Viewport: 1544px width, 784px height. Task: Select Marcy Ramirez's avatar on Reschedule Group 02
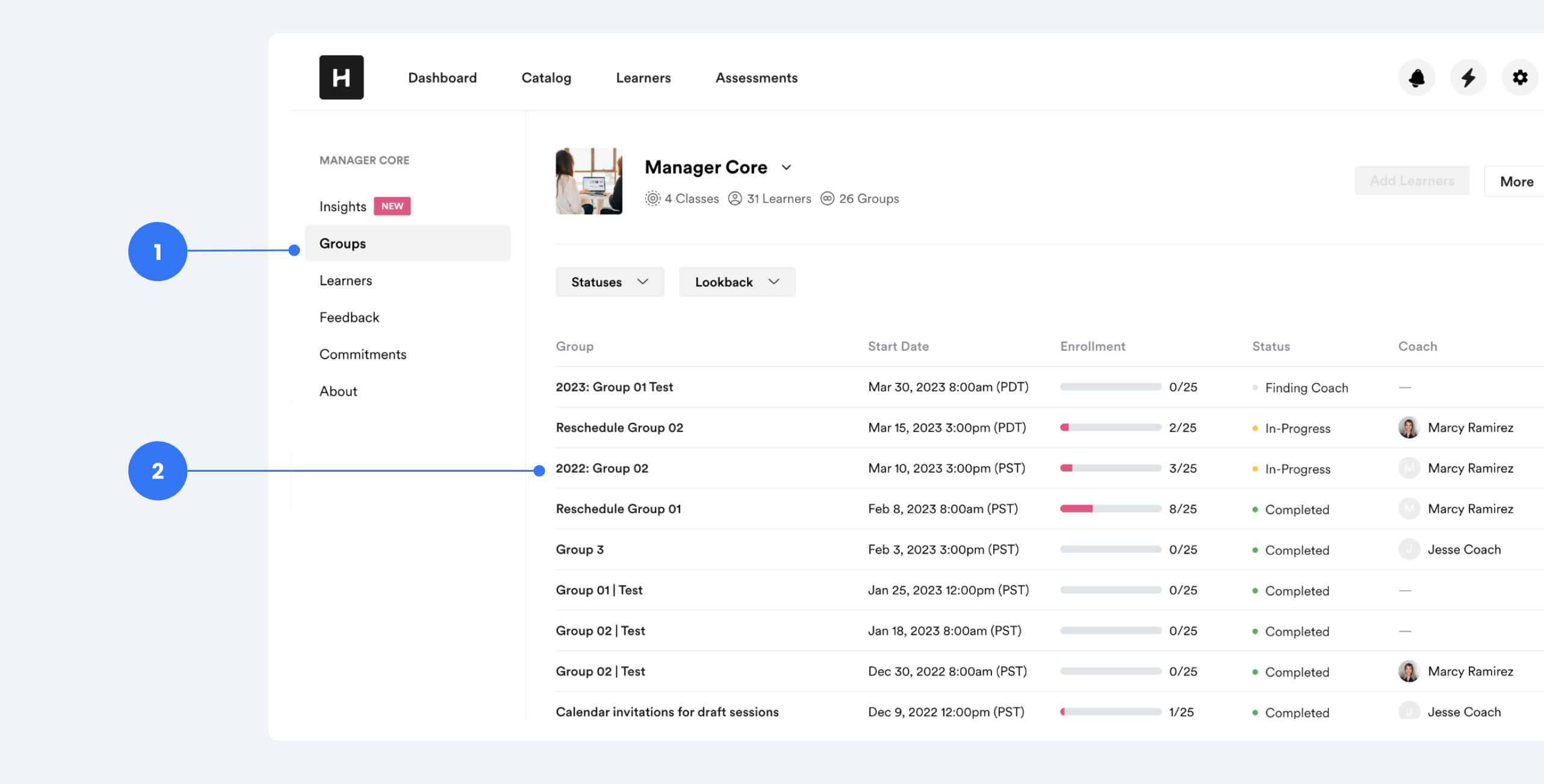pyautogui.click(x=1409, y=427)
